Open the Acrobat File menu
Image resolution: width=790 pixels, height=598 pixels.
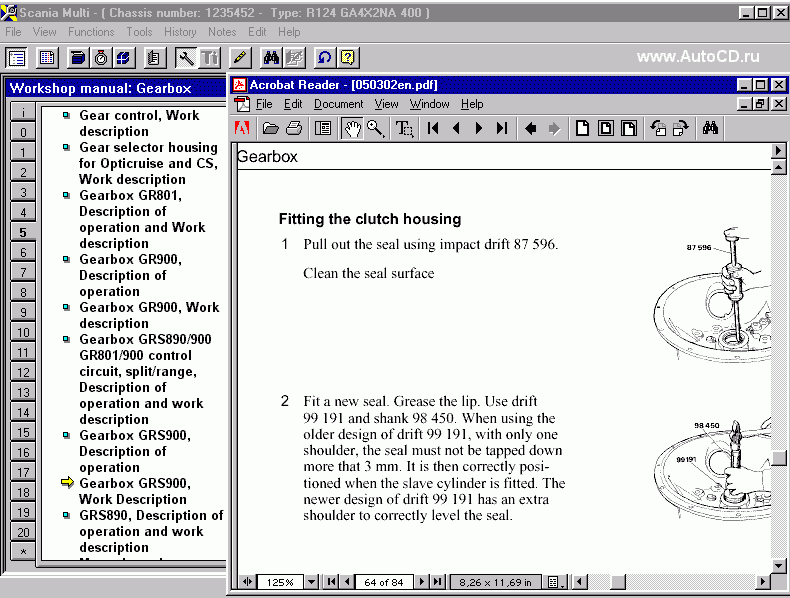click(264, 104)
